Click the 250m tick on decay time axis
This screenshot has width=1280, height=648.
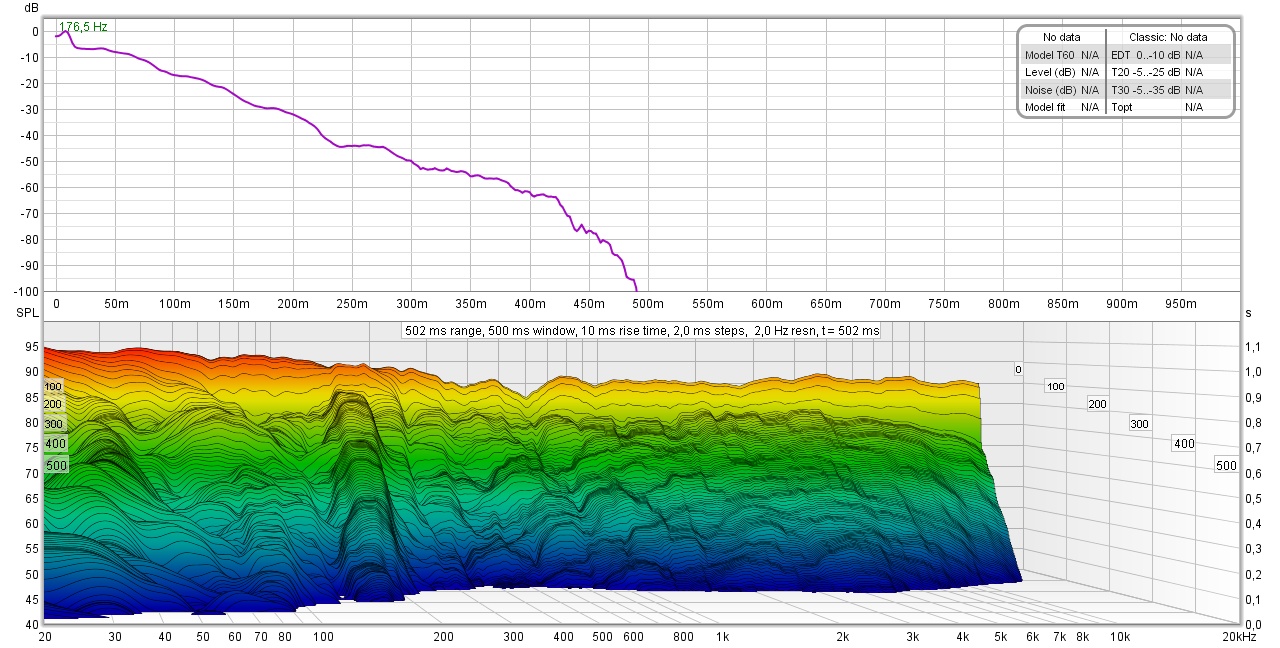(x=352, y=303)
